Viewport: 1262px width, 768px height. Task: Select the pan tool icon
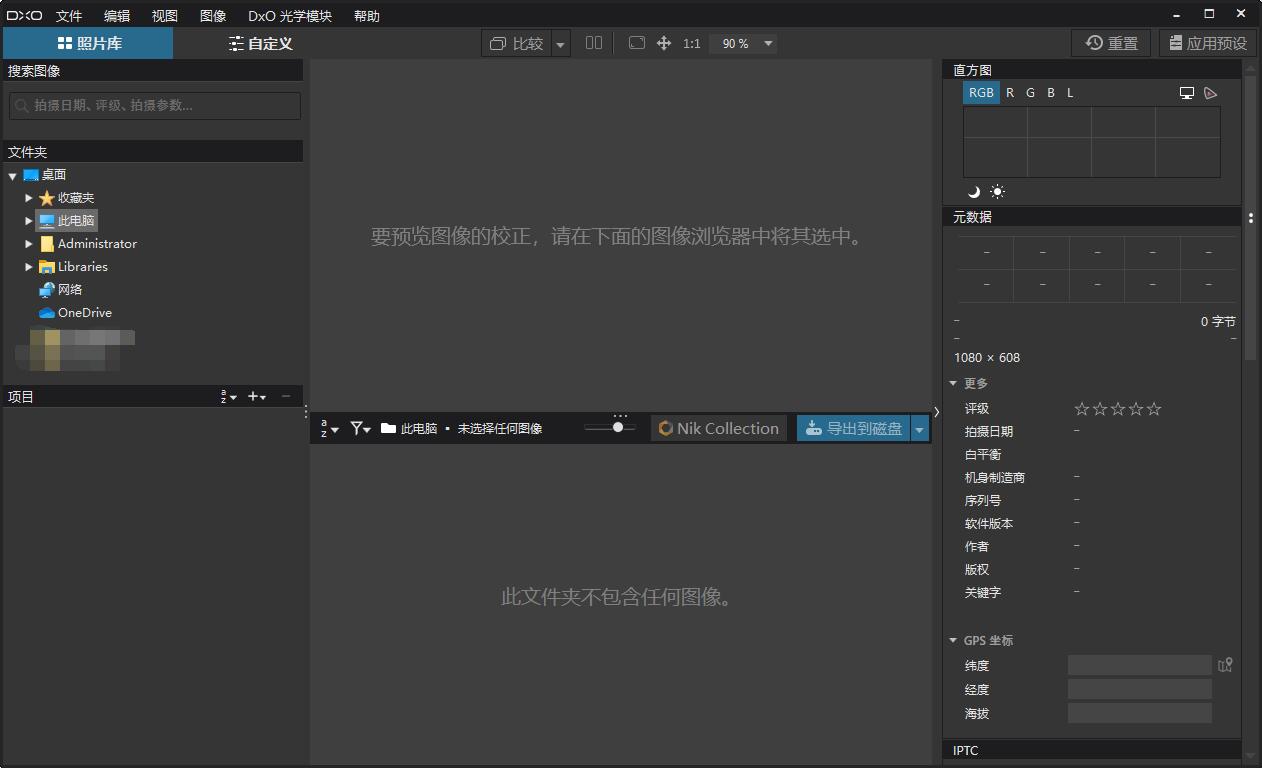pyautogui.click(x=664, y=43)
